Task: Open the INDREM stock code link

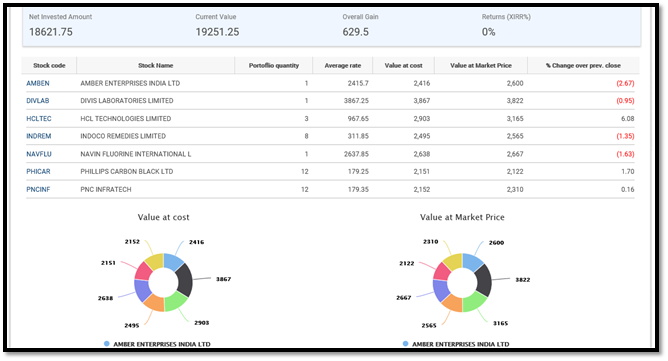Action: click(x=39, y=136)
